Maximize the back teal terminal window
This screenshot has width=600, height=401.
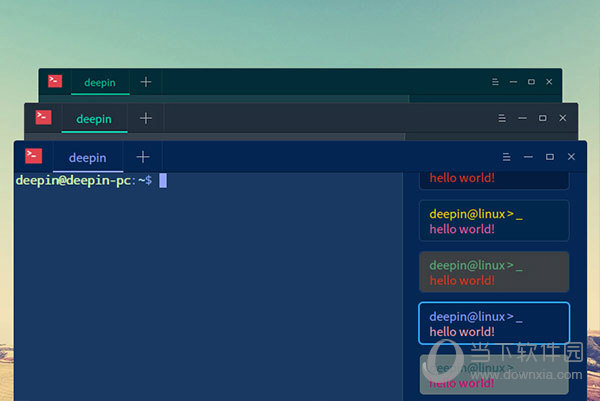[x=531, y=82]
